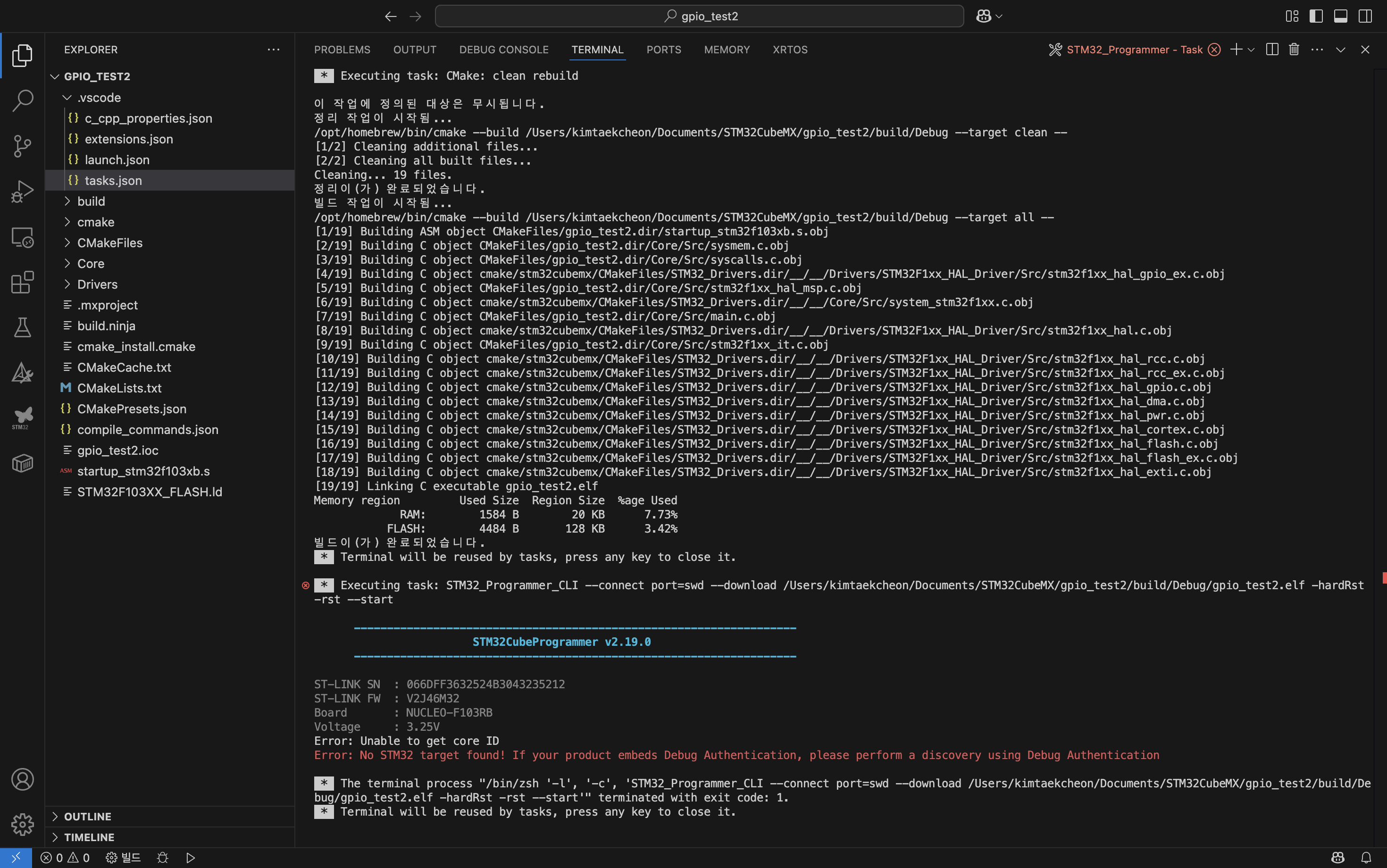Image resolution: width=1387 pixels, height=868 pixels.
Task: Open the Remote Explorer view
Action: click(x=22, y=237)
